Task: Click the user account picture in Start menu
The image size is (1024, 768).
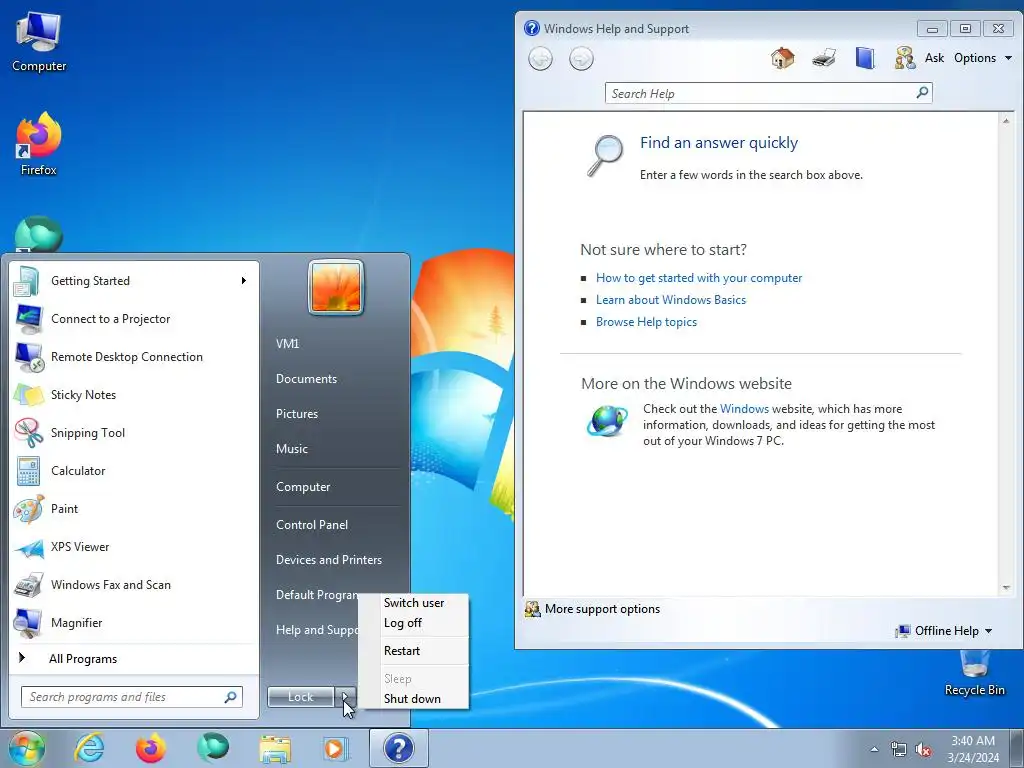Action: pos(336,287)
